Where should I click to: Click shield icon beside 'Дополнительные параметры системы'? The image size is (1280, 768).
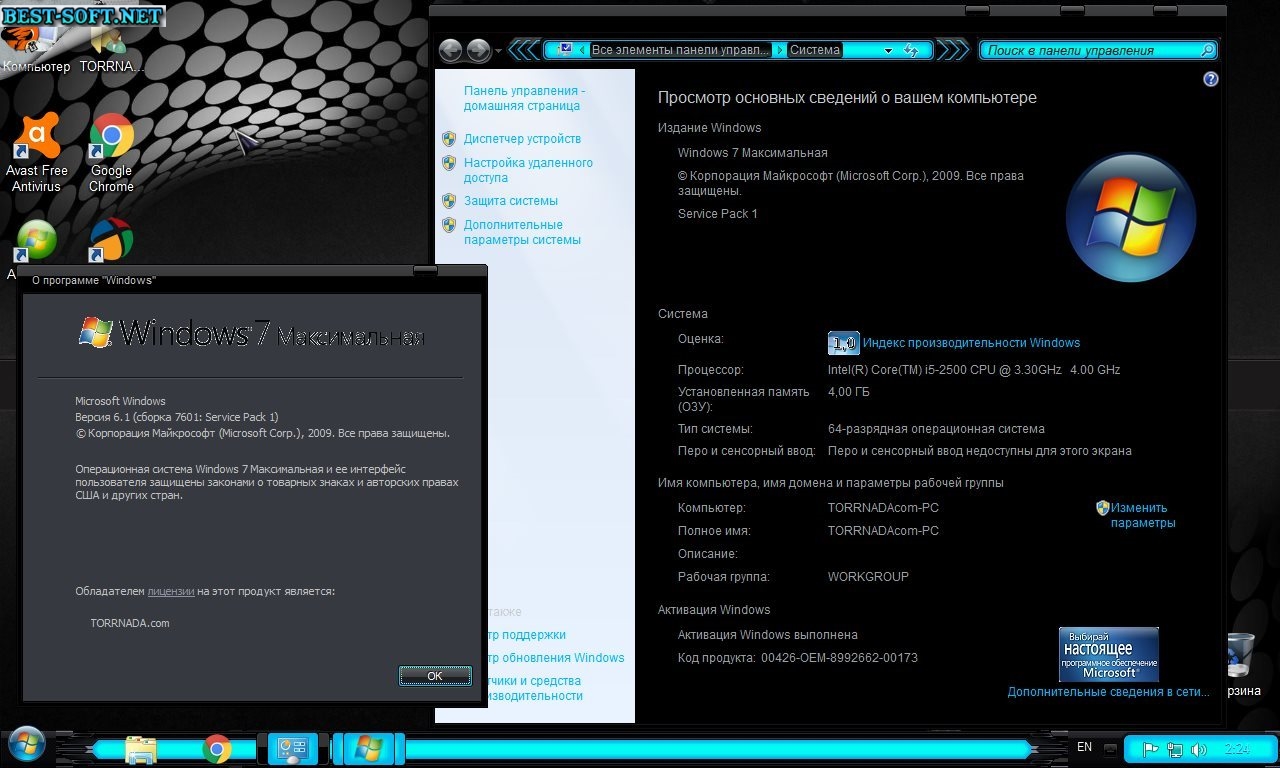click(449, 225)
